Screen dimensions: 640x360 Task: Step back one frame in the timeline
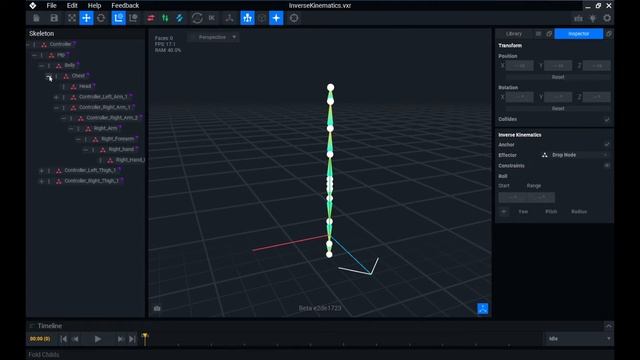76,339
